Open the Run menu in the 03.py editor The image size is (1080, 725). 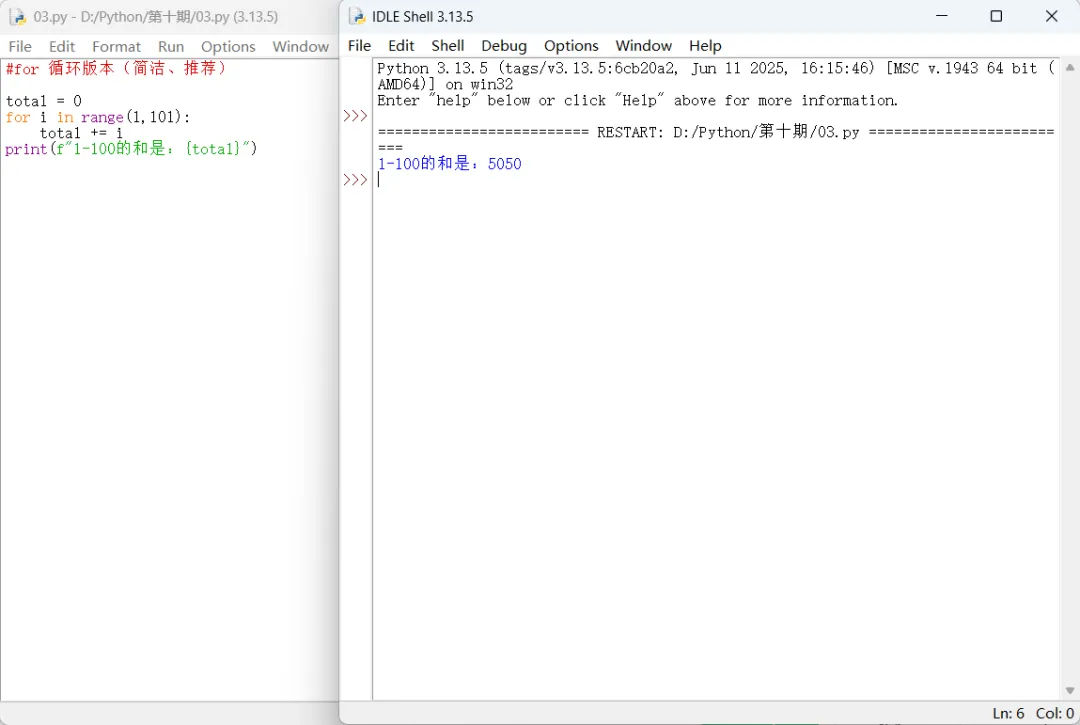pyautogui.click(x=171, y=46)
